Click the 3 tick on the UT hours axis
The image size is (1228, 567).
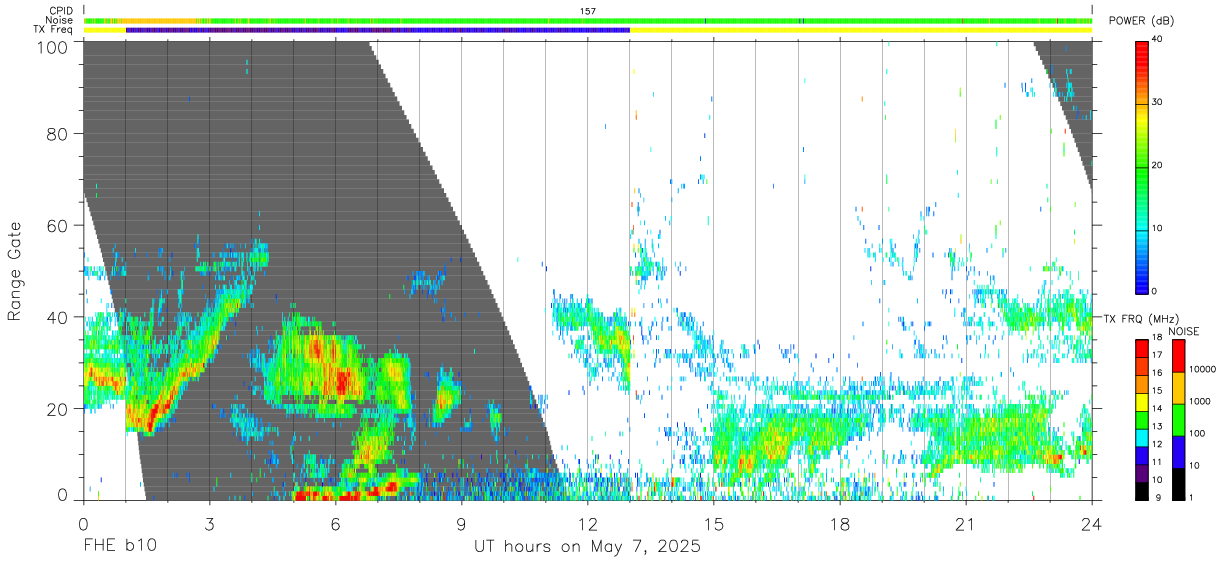tap(210, 524)
